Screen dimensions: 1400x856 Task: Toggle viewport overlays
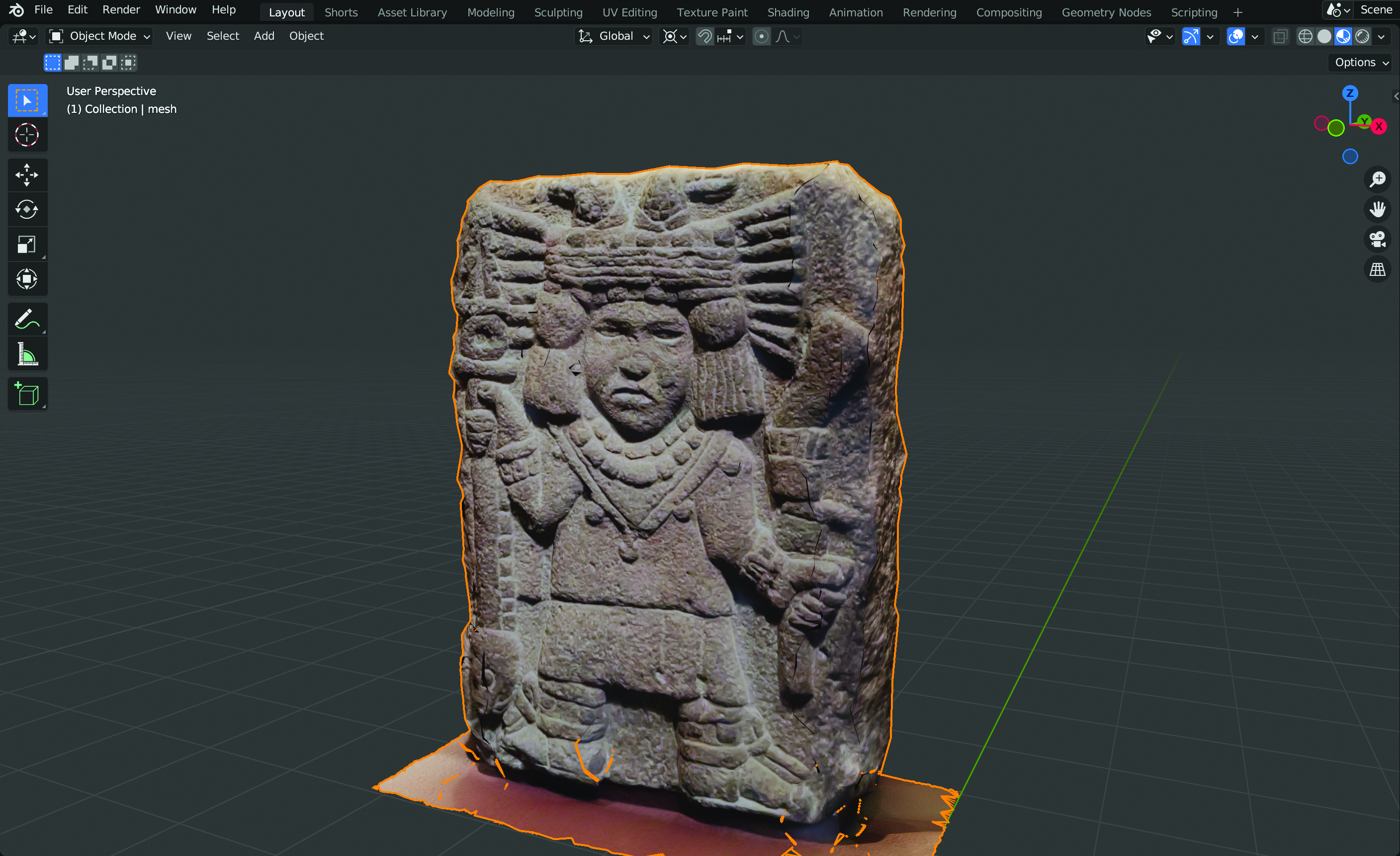pyautogui.click(x=1236, y=36)
